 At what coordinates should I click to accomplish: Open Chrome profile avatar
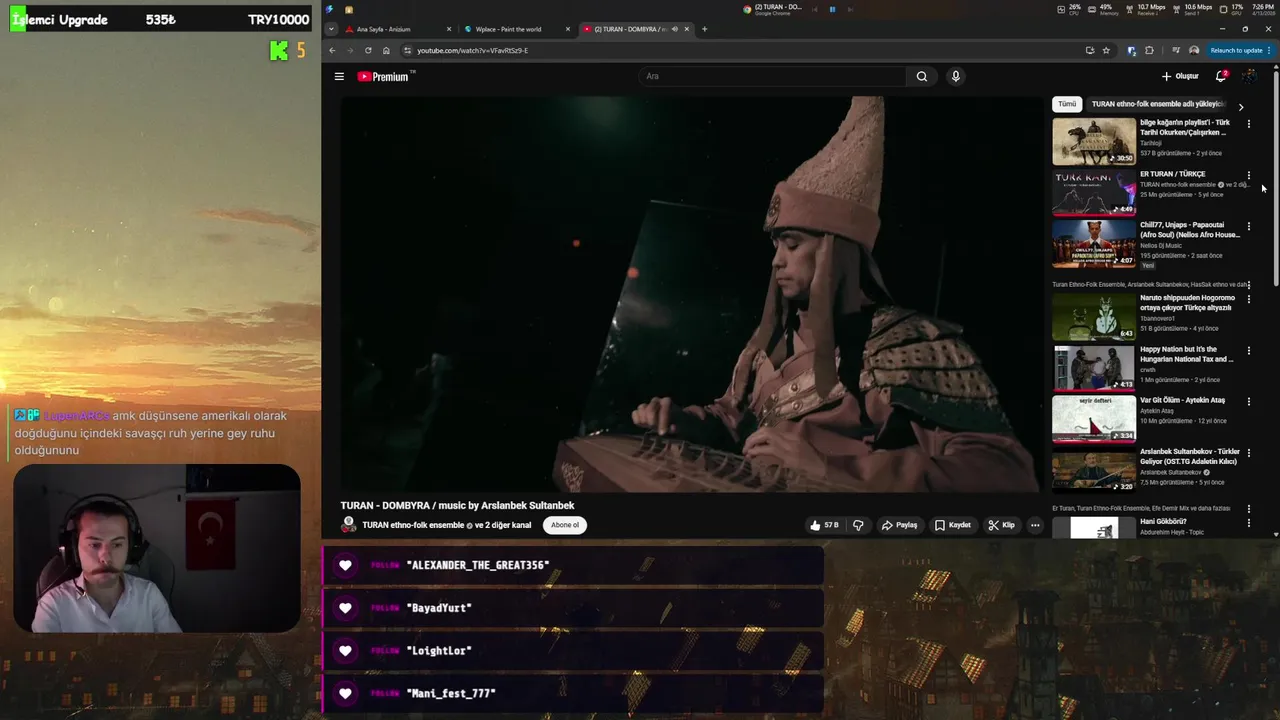1194,50
